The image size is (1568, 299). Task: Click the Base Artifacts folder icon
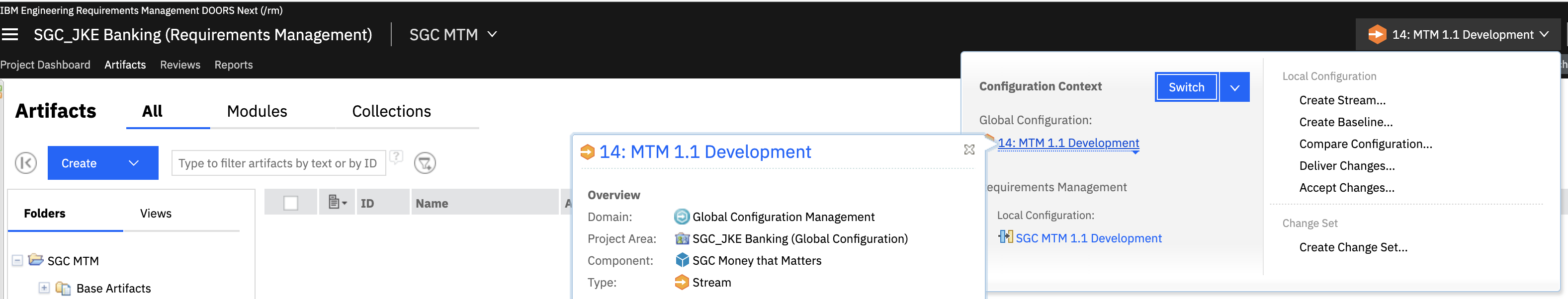point(63,288)
